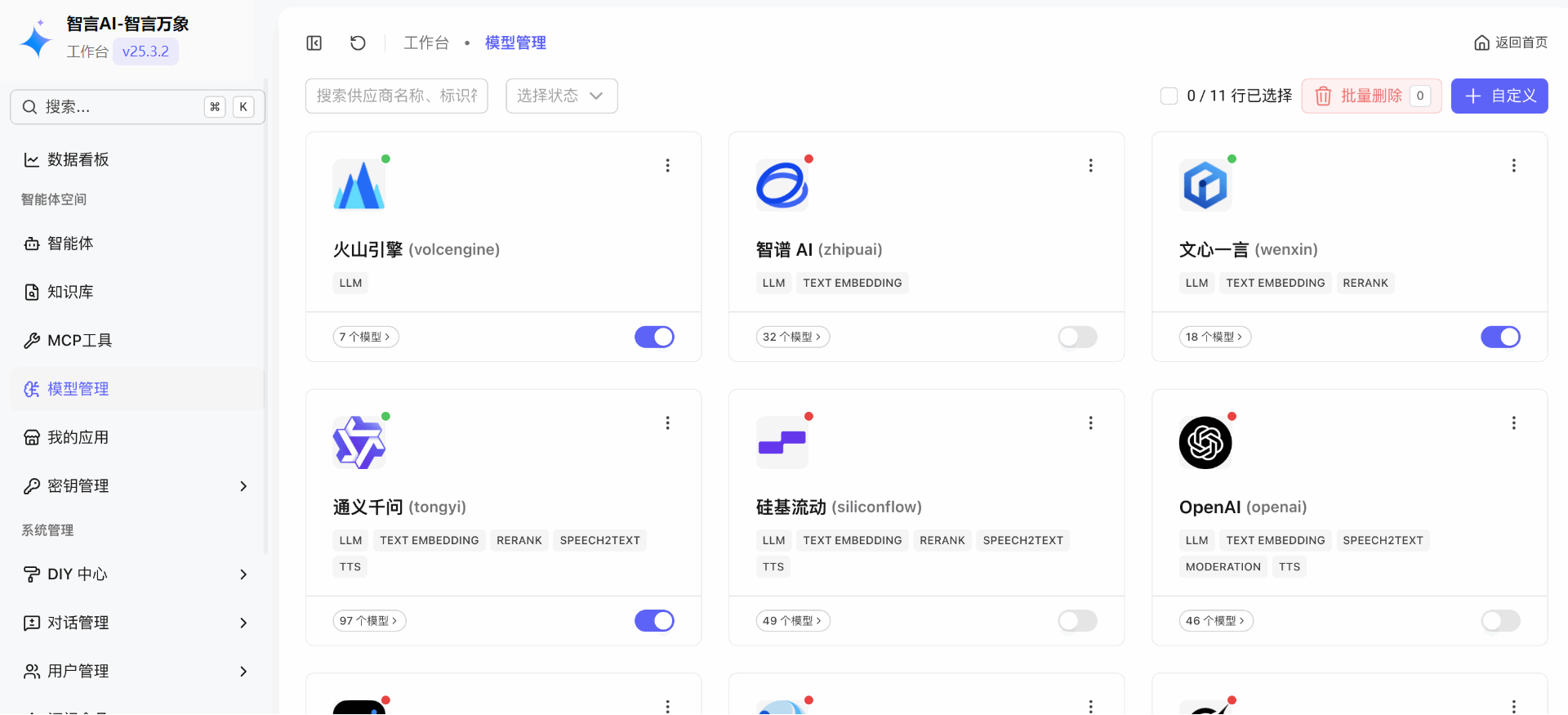1568x715 pixels.
Task: Click the refresh icon in top bar
Action: [358, 42]
